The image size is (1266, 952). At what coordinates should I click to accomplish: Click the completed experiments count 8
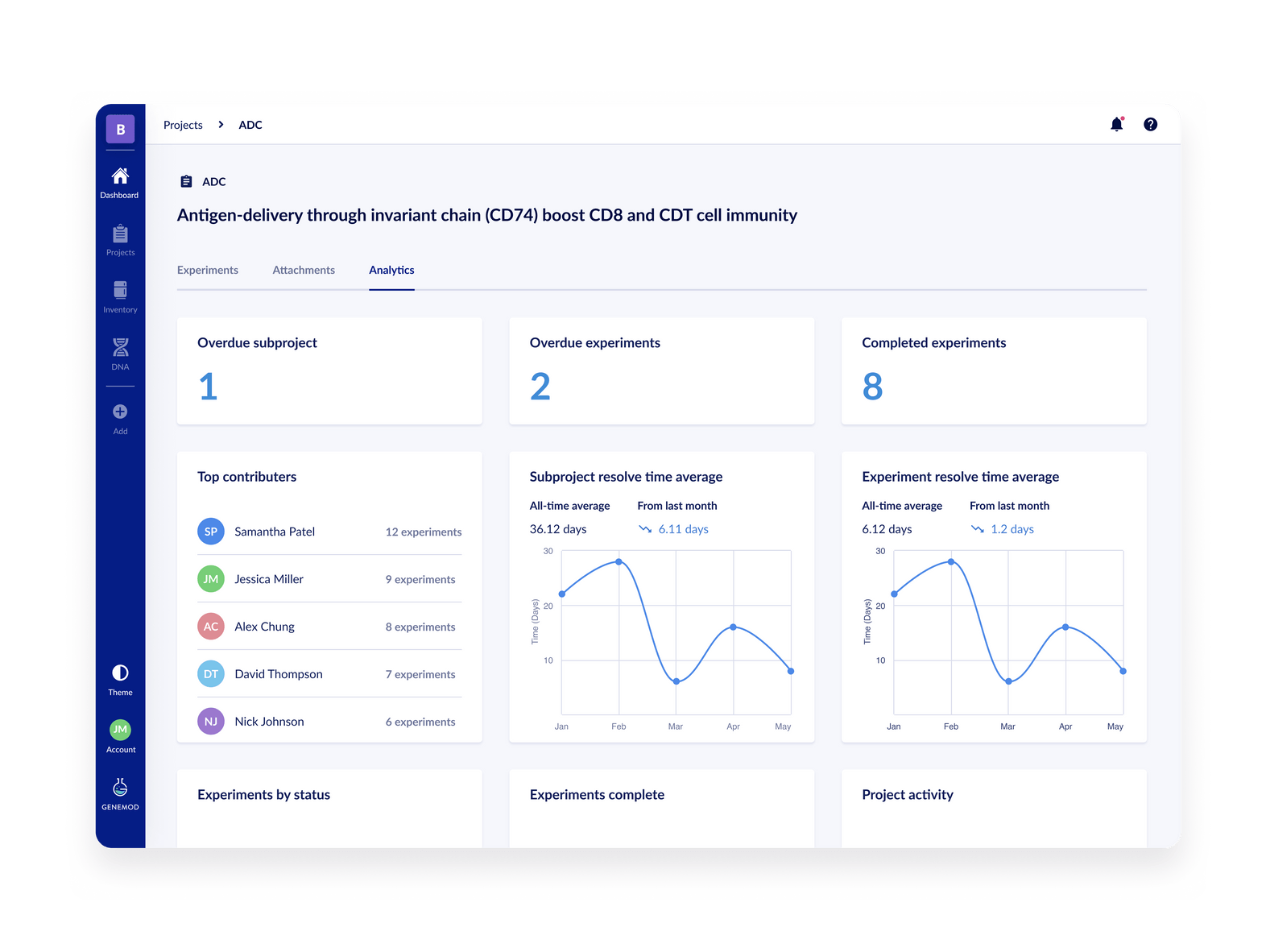(x=872, y=387)
